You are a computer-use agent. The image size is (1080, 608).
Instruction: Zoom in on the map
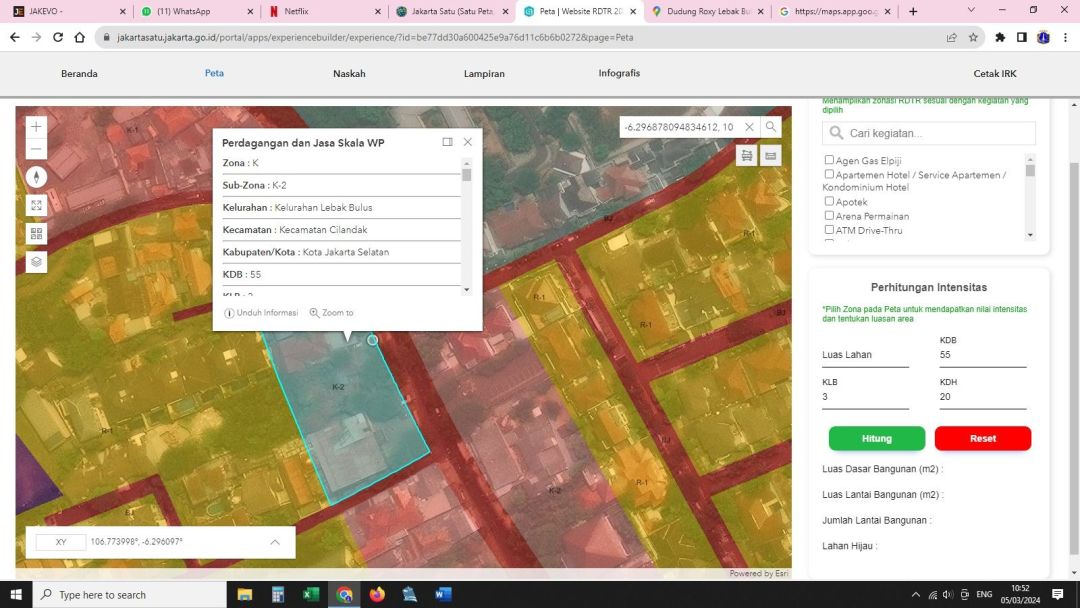(36, 127)
